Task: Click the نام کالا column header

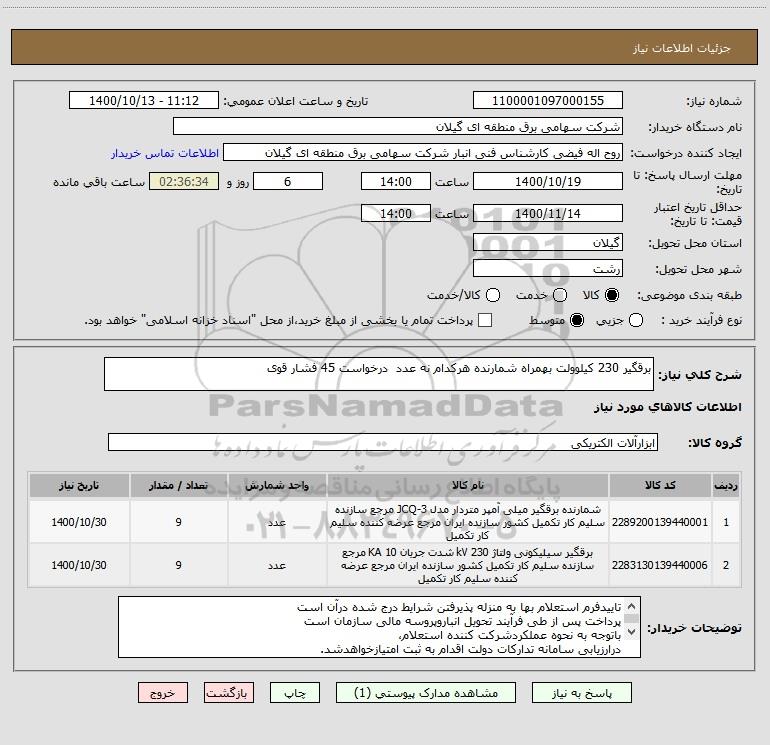Action: point(468,485)
